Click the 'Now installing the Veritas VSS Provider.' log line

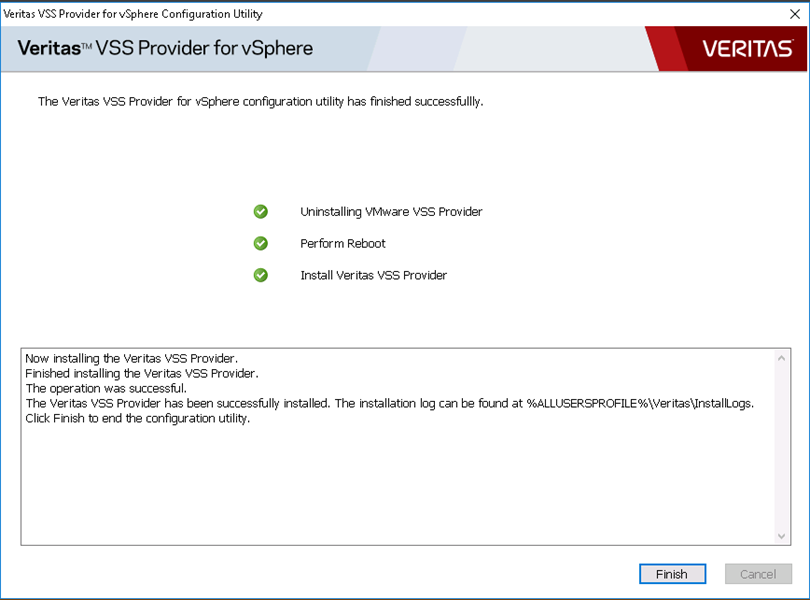coord(131,358)
